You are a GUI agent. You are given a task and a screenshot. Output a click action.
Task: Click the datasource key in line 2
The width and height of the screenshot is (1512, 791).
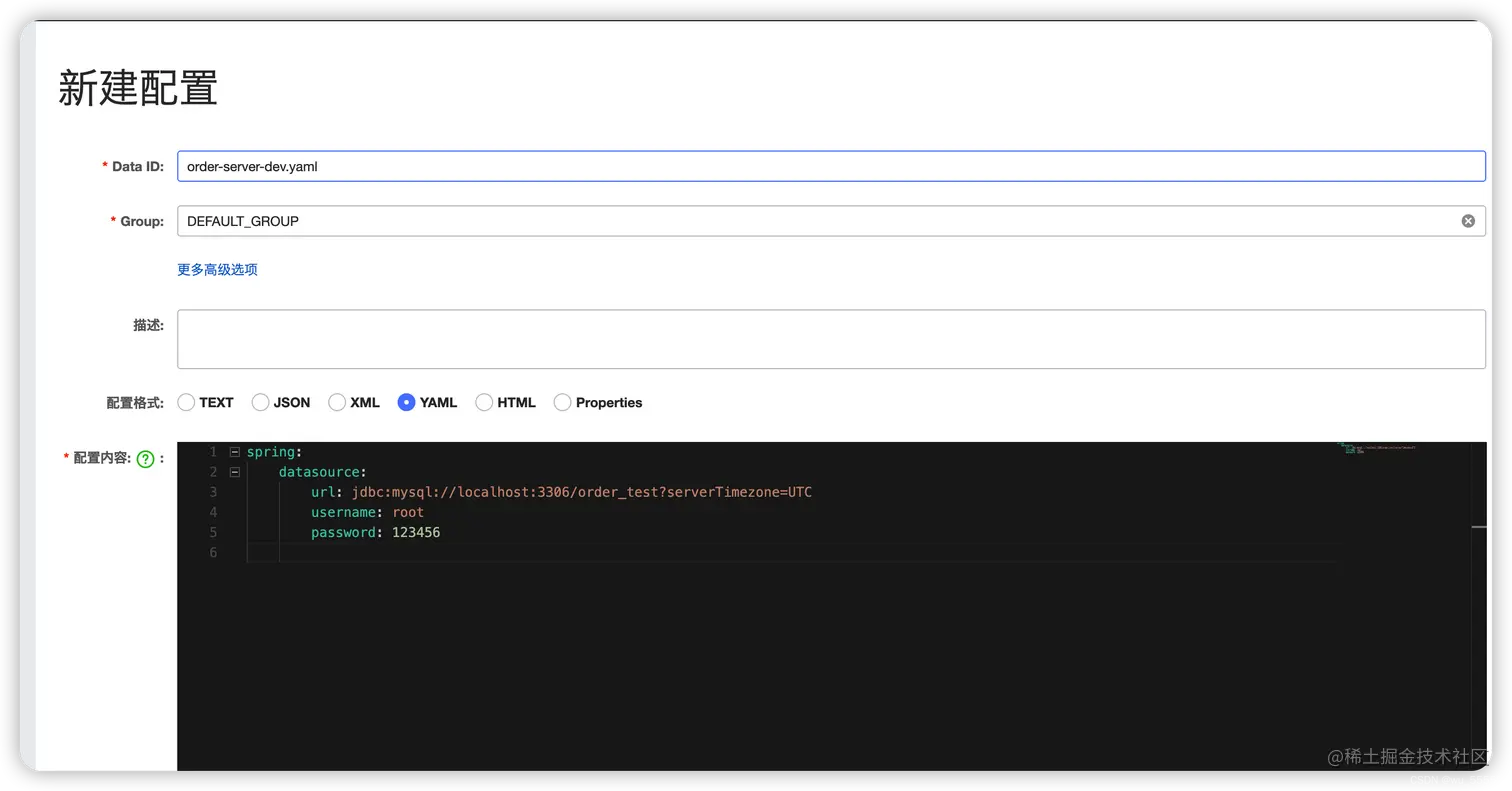click(x=319, y=472)
